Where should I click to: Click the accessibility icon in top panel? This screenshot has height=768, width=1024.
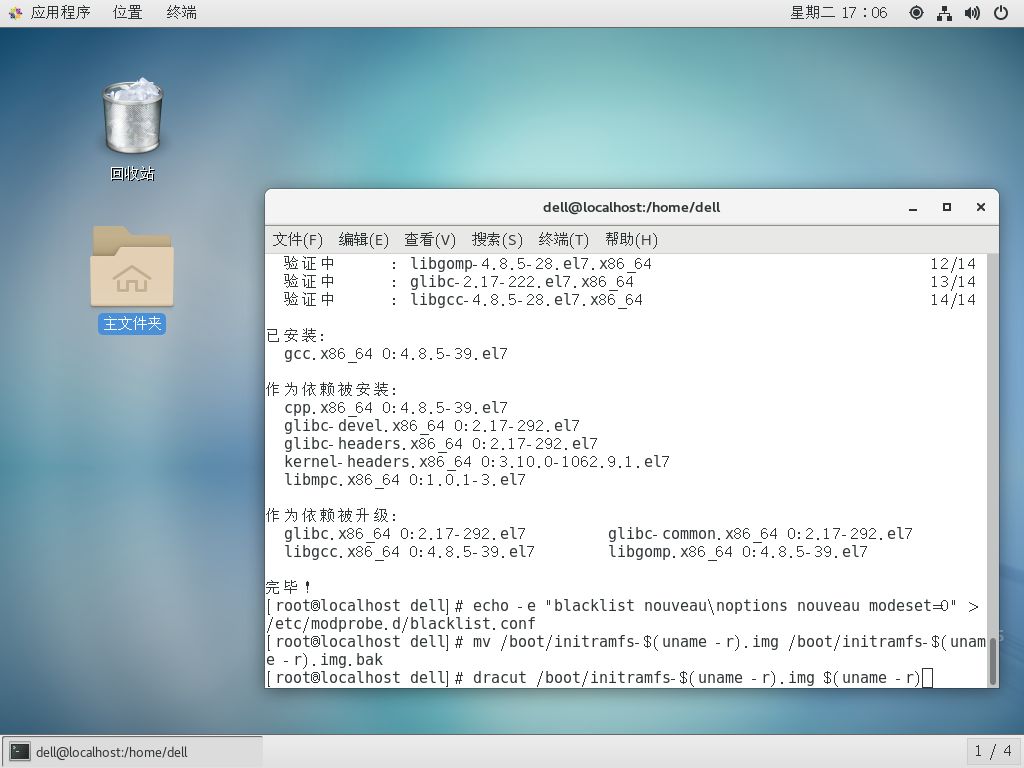point(916,12)
